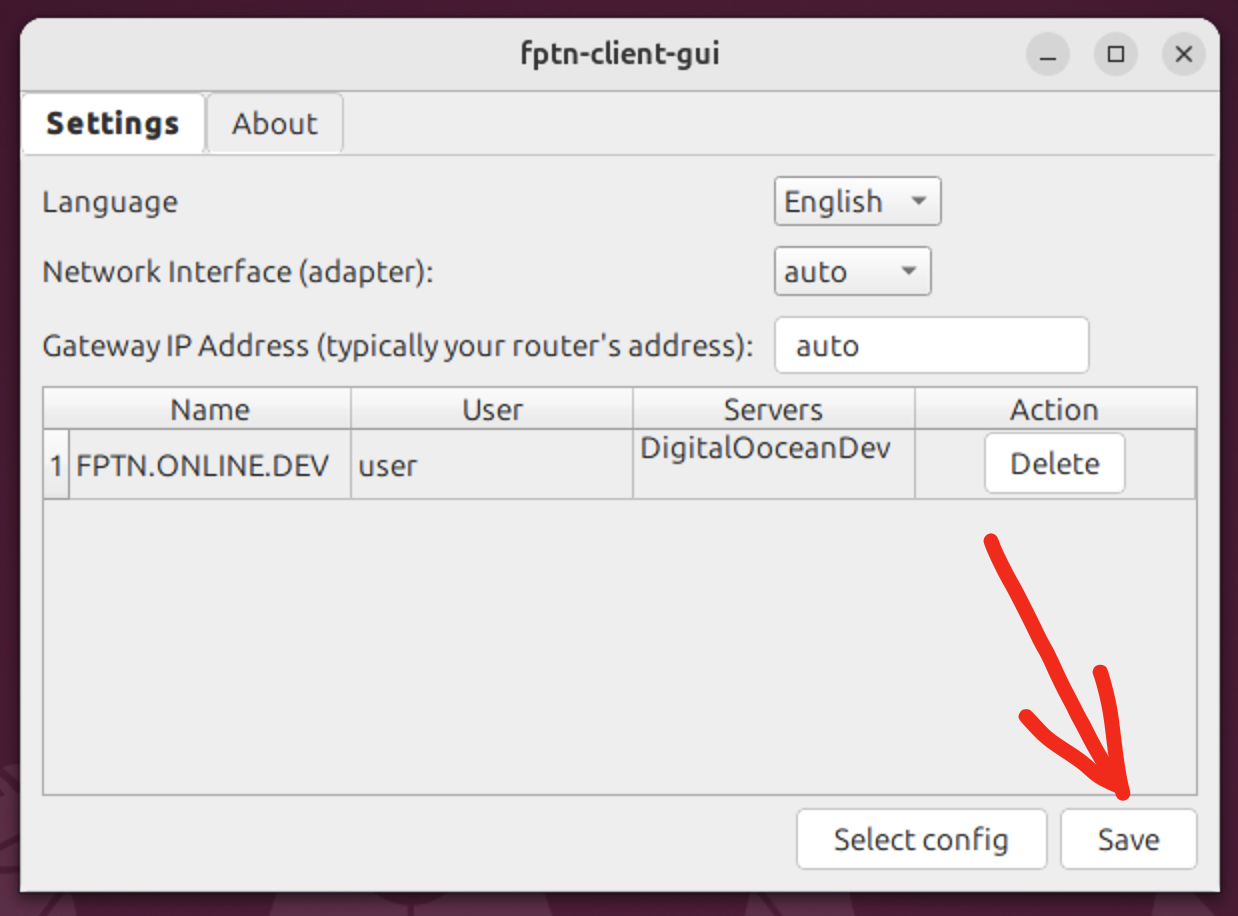Image resolution: width=1238 pixels, height=916 pixels.
Task: Click the fptn-client-gui title bar text
Action: click(619, 54)
